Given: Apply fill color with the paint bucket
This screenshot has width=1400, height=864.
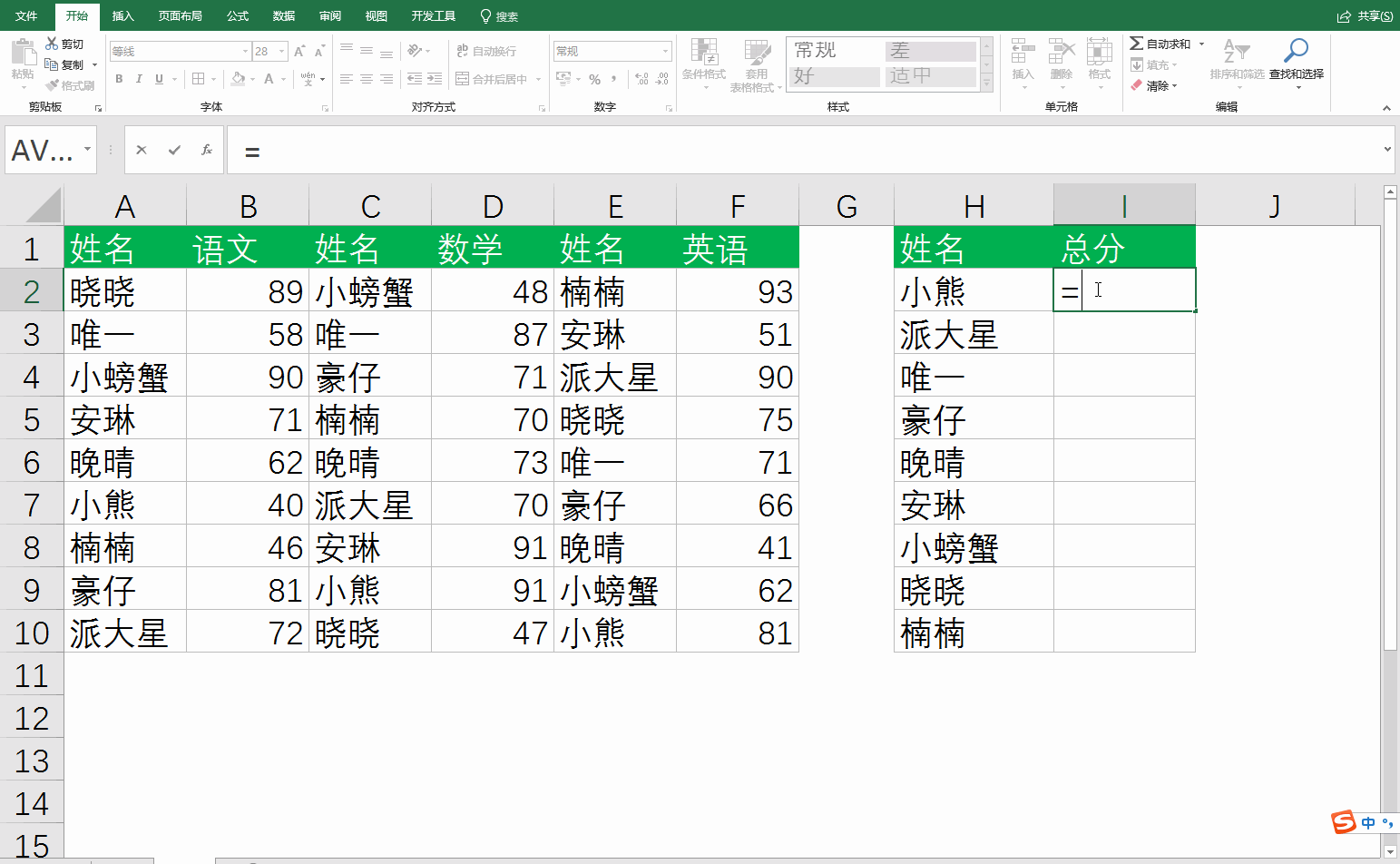Looking at the screenshot, I should click(x=238, y=79).
